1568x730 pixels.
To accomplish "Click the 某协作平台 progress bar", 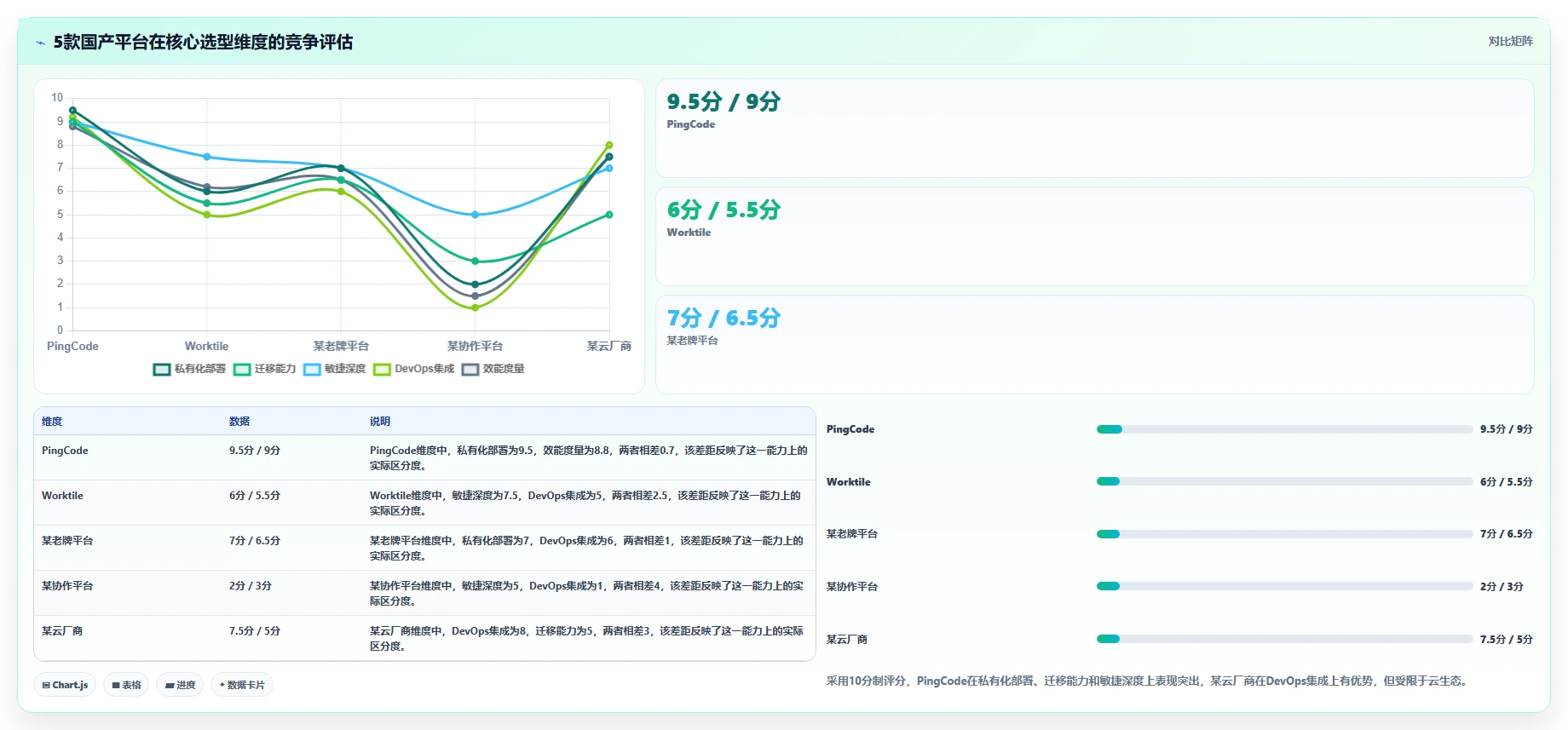I will (x=1284, y=586).
